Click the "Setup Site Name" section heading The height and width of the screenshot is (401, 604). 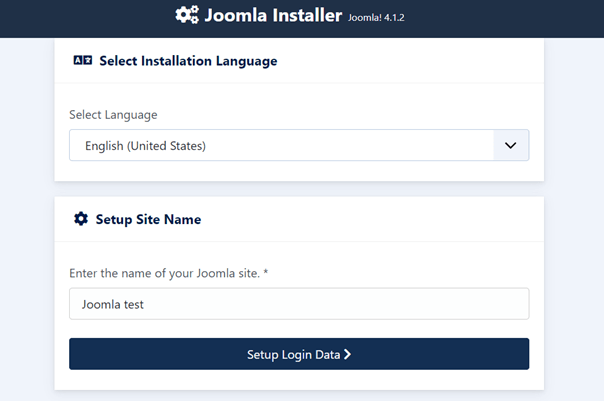pyautogui.click(x=148, y=219)
